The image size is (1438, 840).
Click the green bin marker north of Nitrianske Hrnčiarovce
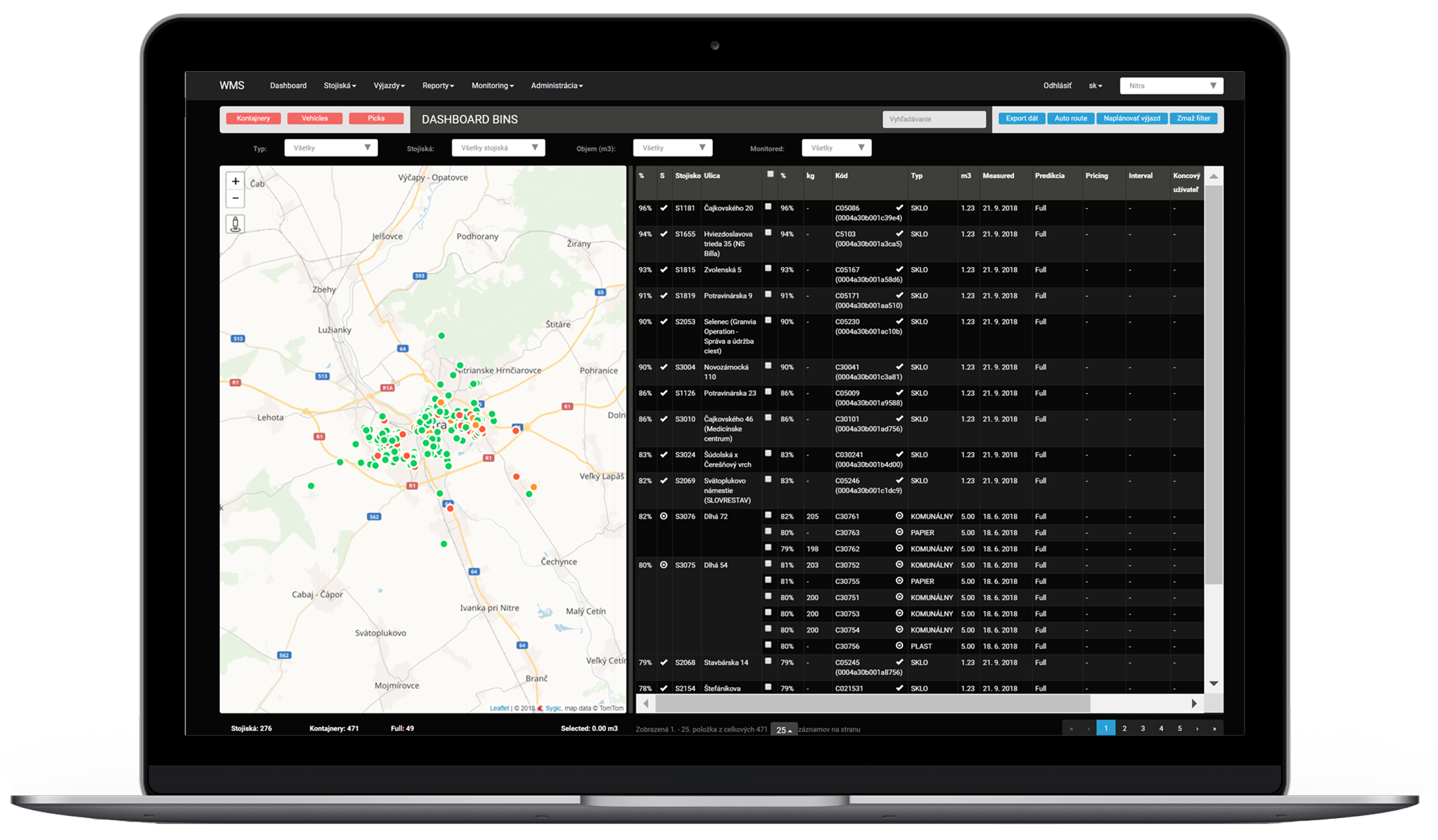coord(441,336)
